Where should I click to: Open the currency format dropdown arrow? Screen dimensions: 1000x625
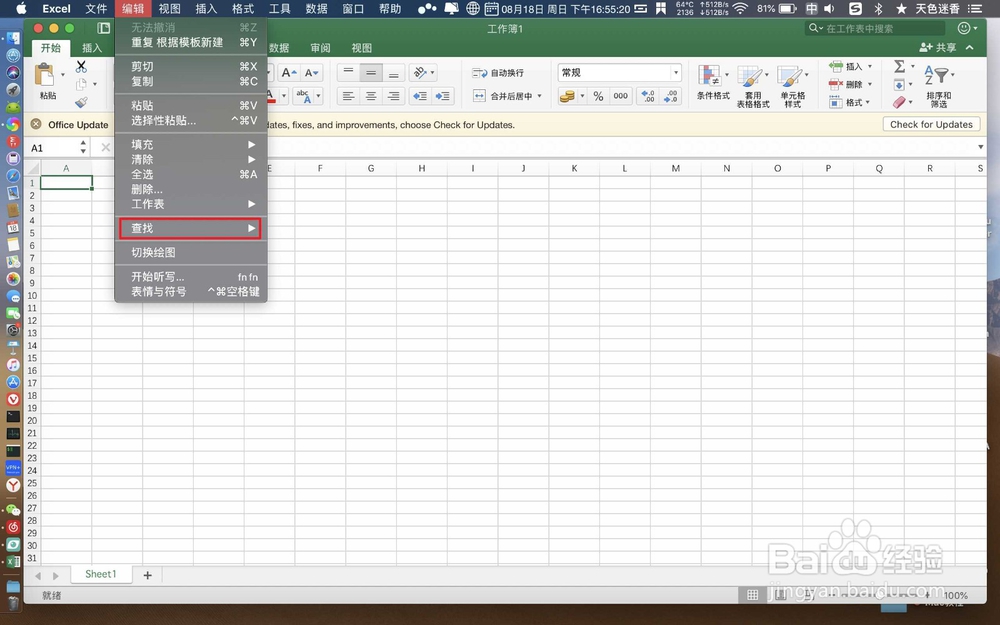click(582, 96)
